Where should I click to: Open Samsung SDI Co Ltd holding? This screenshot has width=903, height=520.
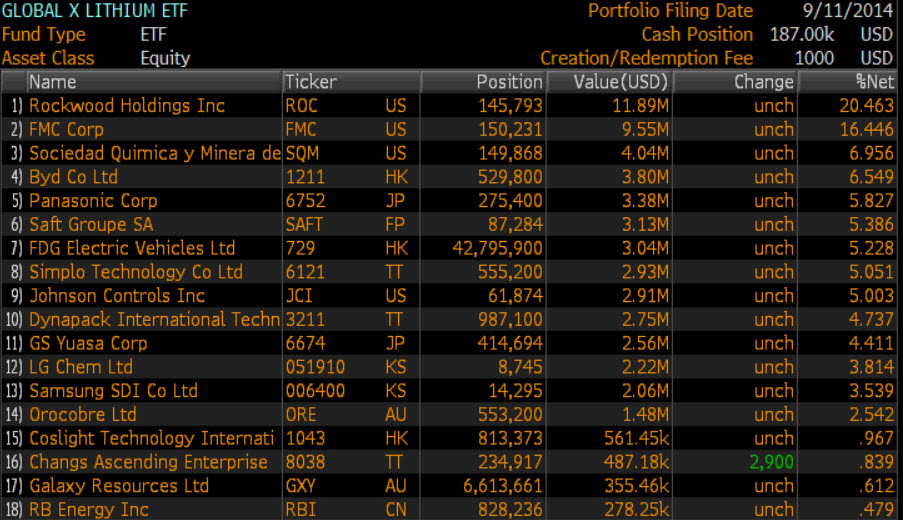pyautogui.click(x=113, y=390)
